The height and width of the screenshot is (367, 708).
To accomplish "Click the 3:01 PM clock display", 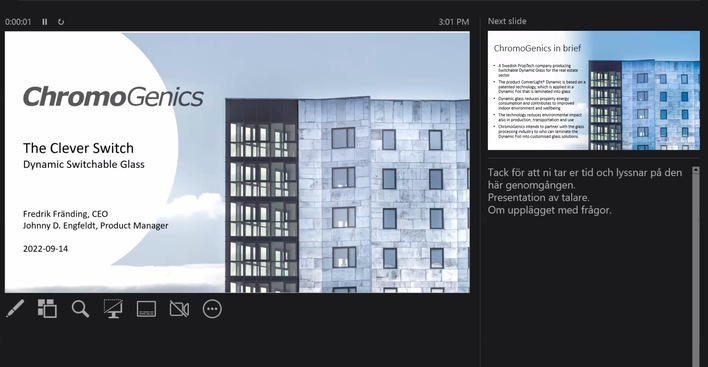I will pos(454,22).
